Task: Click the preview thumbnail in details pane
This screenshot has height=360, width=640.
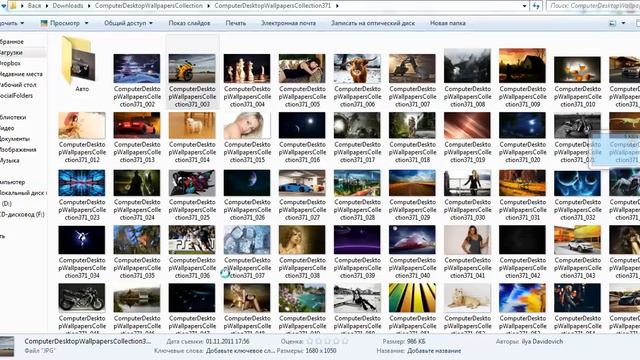Action: click(x=7, y=347)
